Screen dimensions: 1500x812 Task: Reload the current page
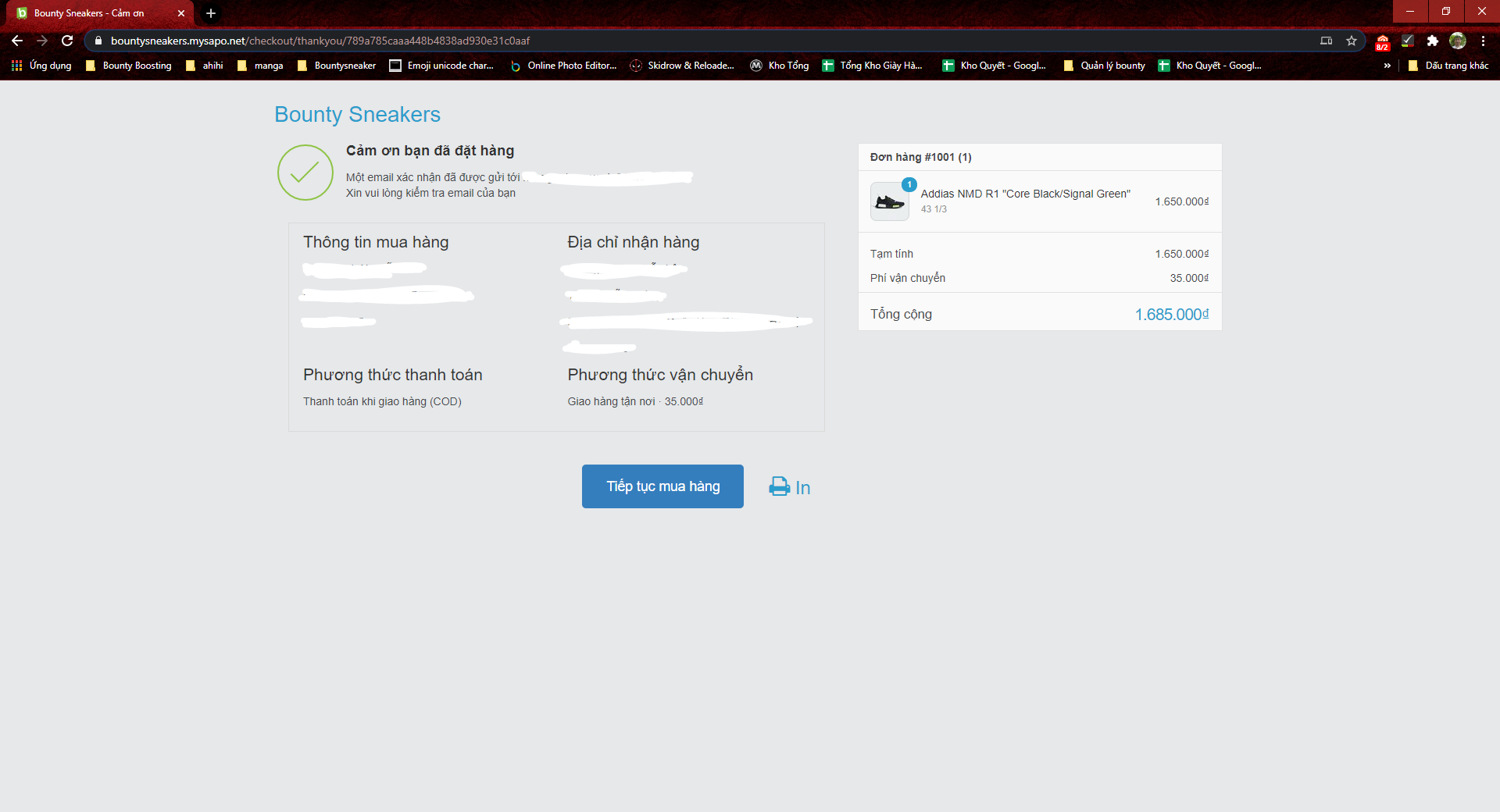(x=67, y=41)
